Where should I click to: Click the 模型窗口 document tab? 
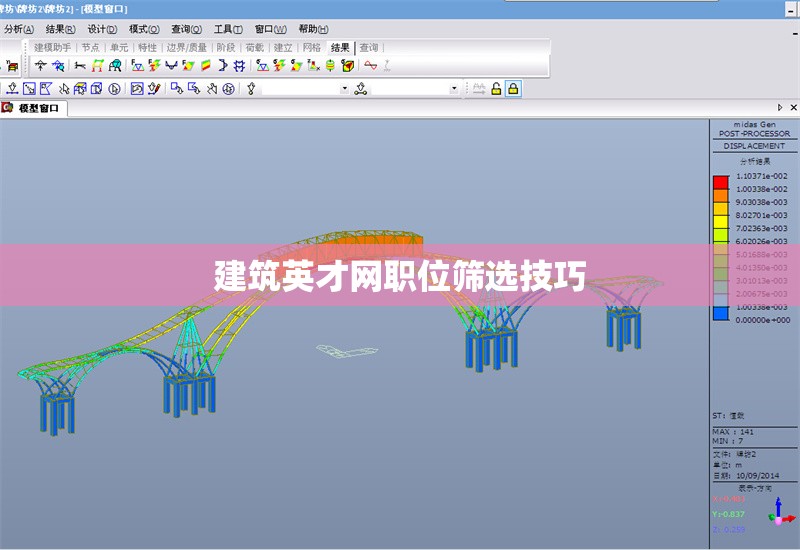pos(38,108)
